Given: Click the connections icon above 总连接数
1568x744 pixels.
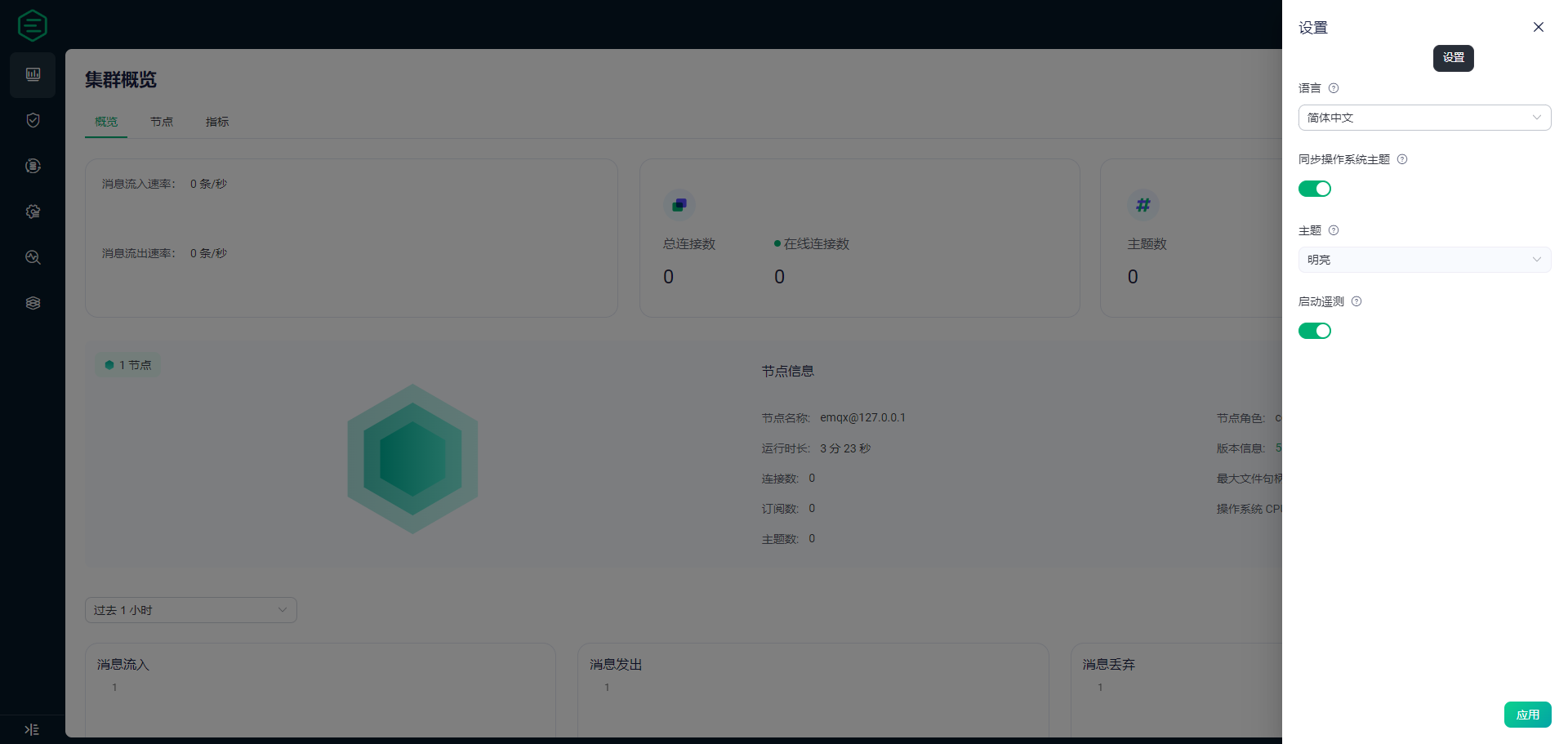Looking at the screenshot, I should coord(679,205).
